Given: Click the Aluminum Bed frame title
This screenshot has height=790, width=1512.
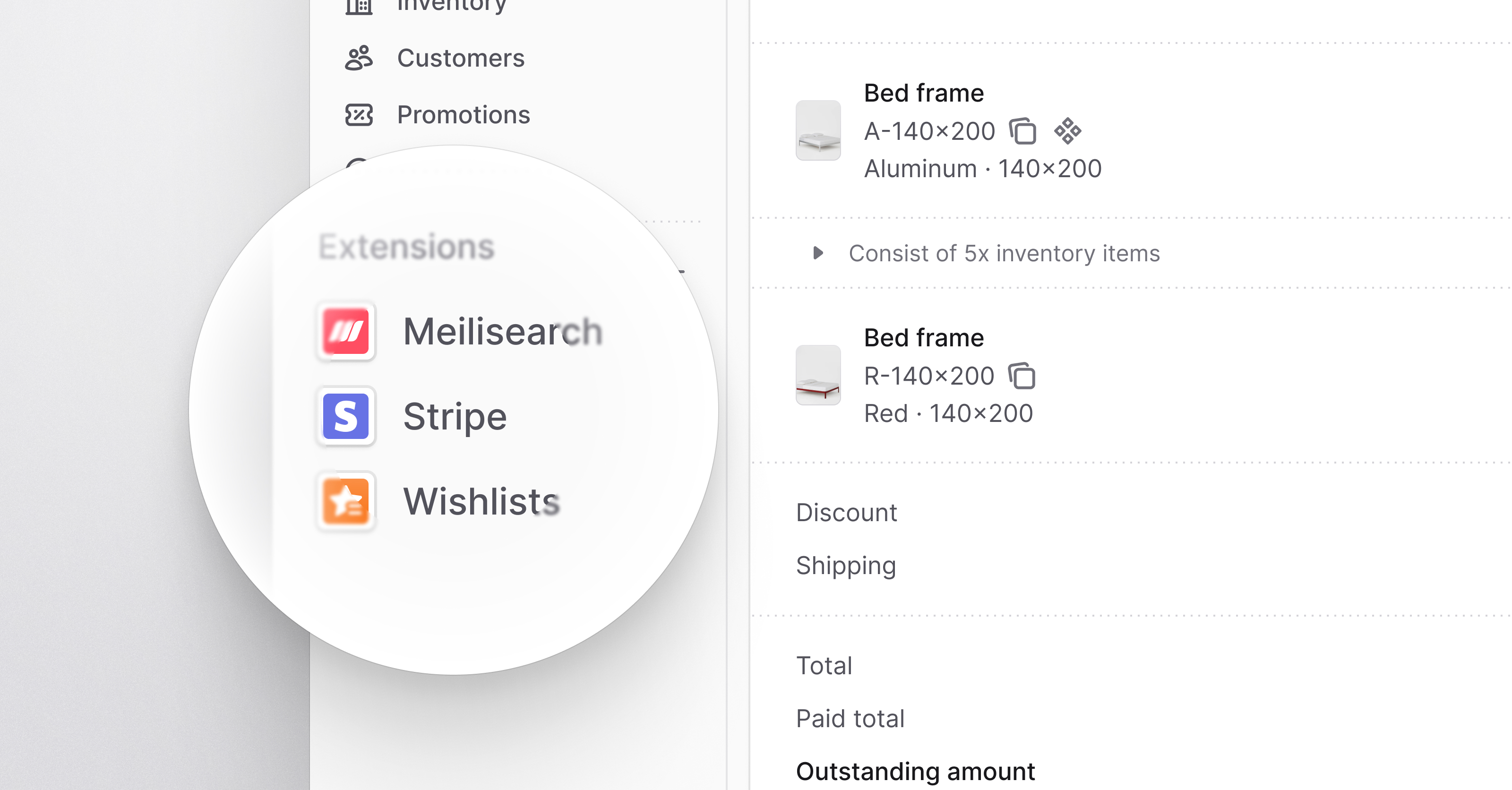Looking at the screenshot, I should click(924, 93).
